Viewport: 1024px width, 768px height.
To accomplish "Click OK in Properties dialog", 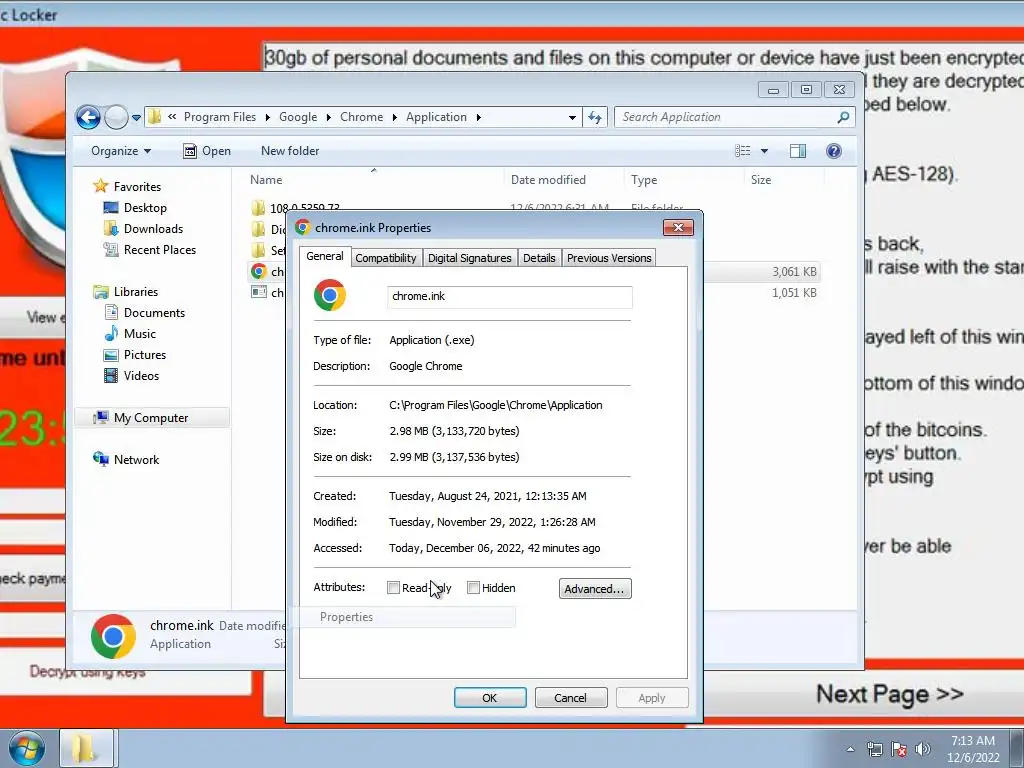I will 490,697.
